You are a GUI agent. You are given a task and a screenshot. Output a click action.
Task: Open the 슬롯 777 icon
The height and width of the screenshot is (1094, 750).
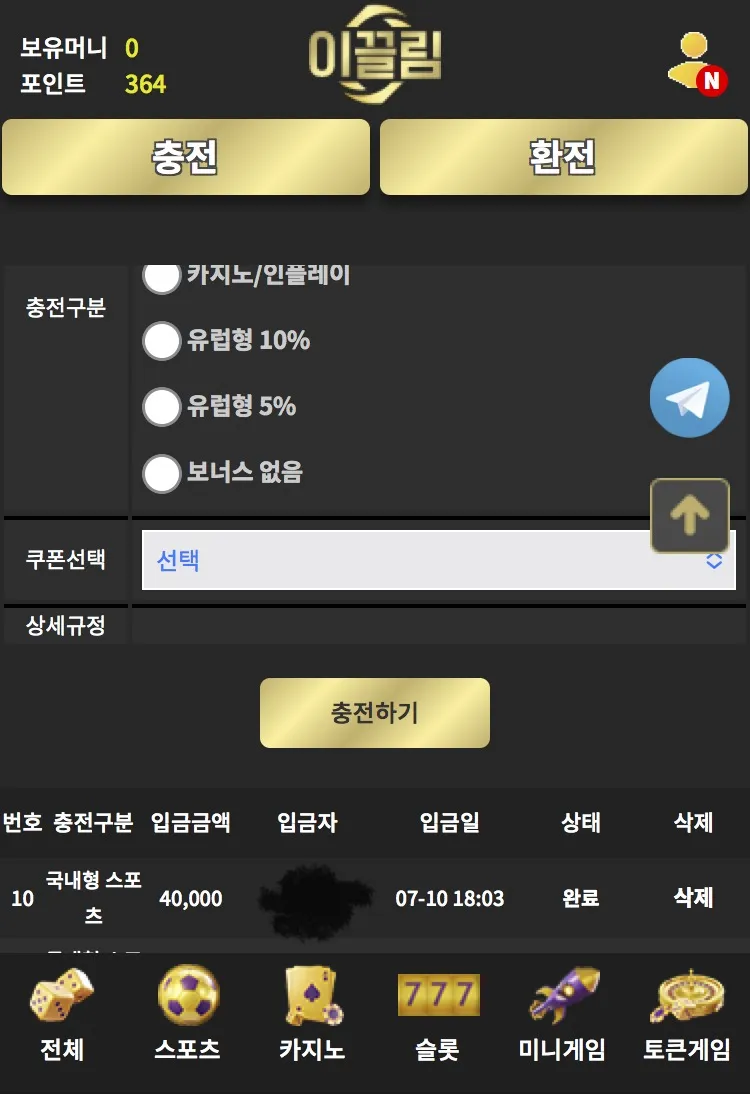click(438, 994)
